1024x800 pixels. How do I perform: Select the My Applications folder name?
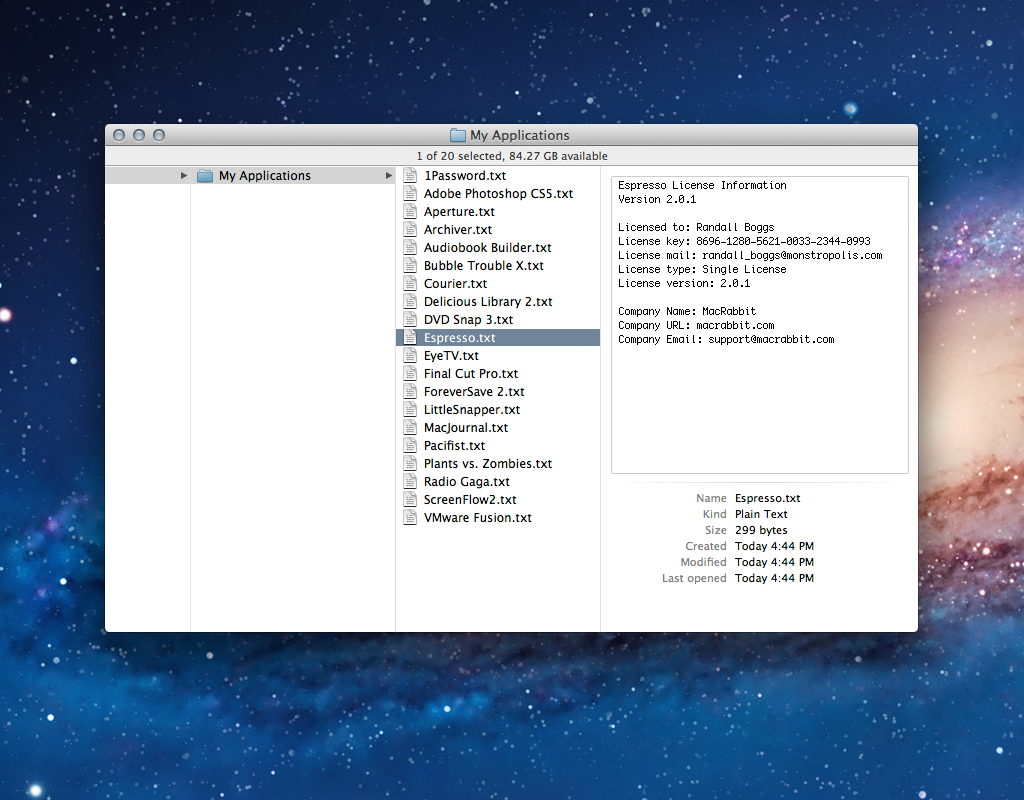(x=264, y=176)
